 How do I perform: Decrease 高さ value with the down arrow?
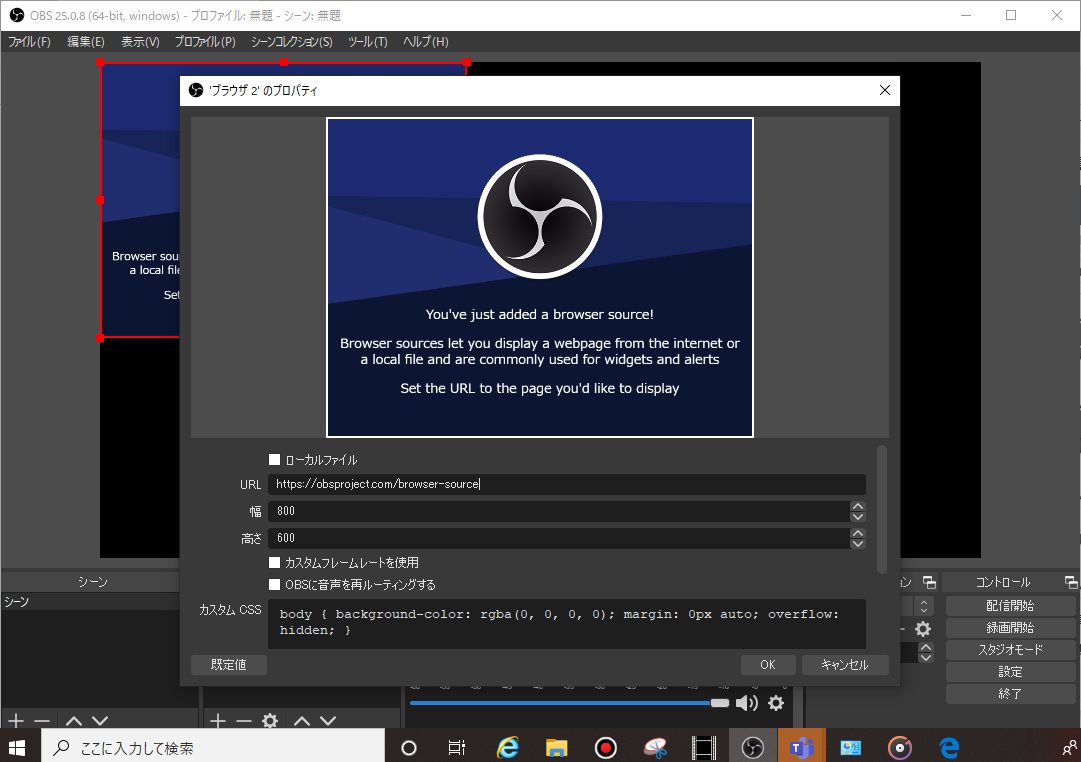(x=858, y=543)
